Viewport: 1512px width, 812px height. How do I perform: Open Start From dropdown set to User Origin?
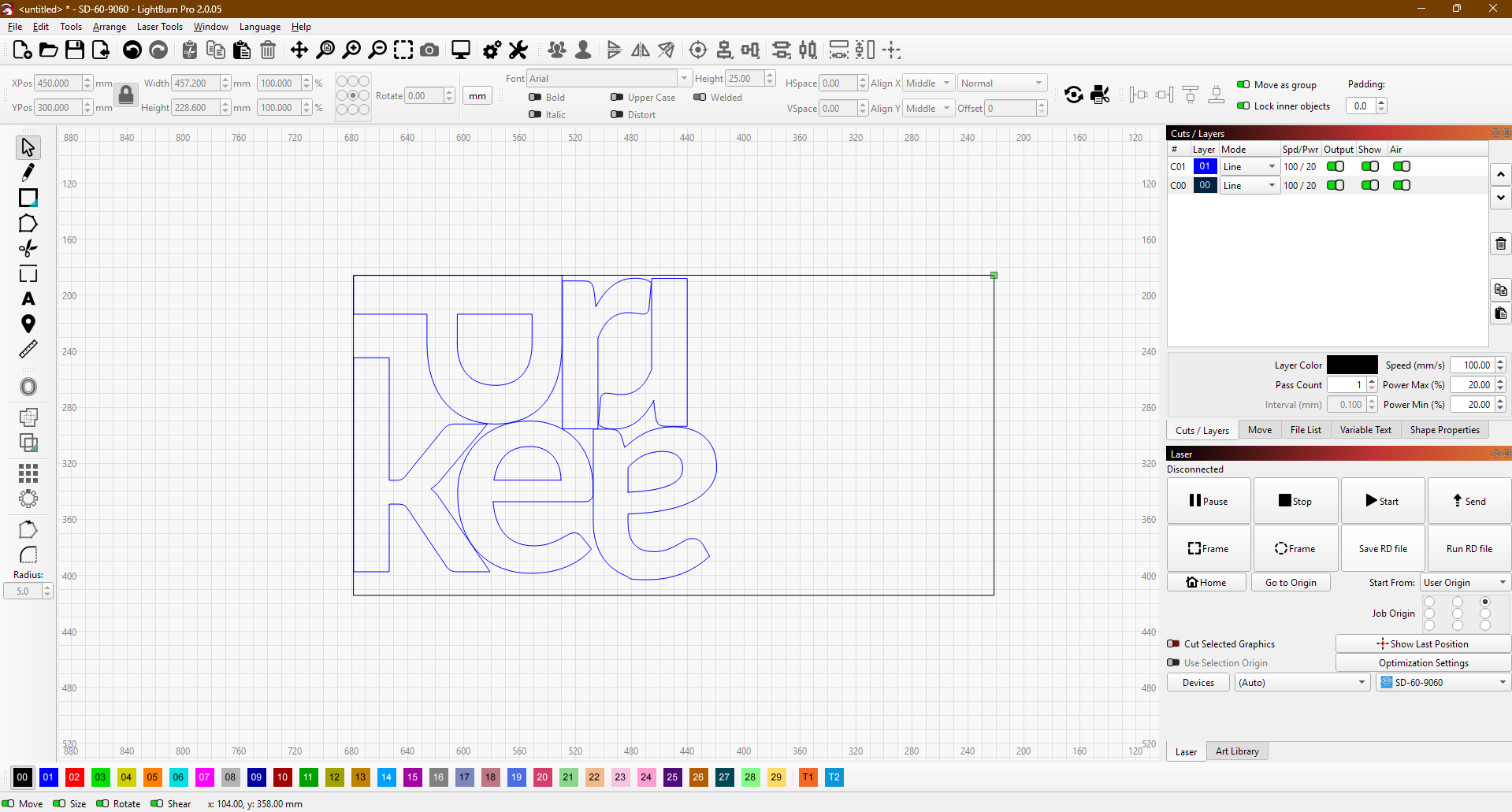point(1465,583)
